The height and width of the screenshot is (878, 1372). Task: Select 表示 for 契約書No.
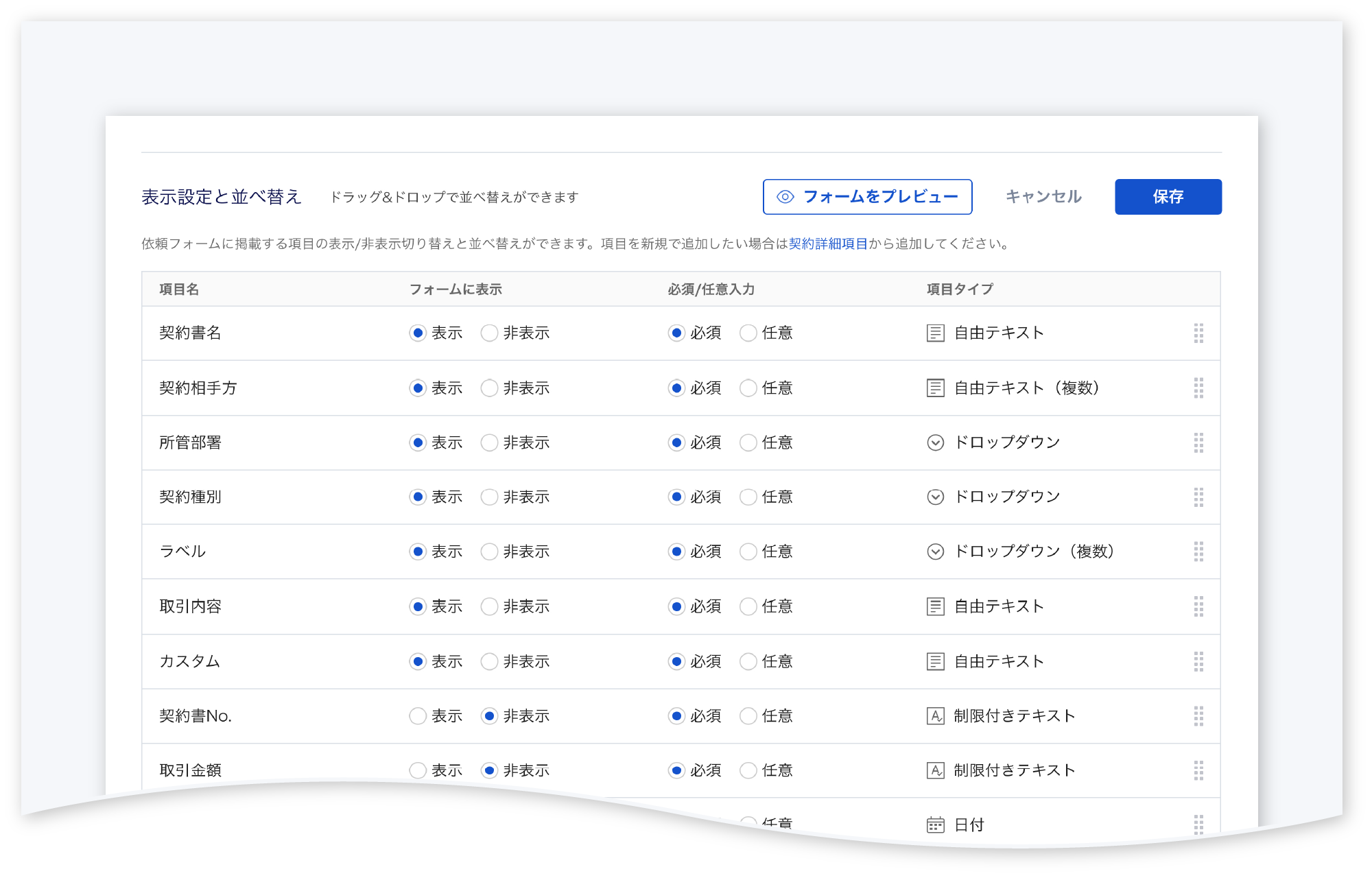418,716
